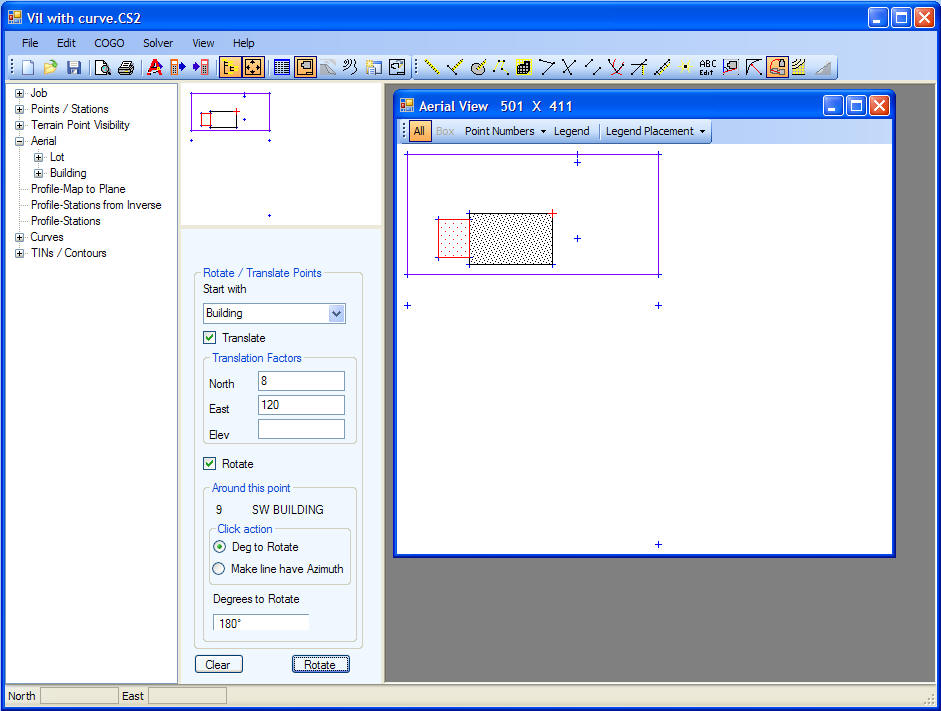Viewport: 941px width, 711px height.
Task: Expand the Curves tree node
Action: pos(19,237)
